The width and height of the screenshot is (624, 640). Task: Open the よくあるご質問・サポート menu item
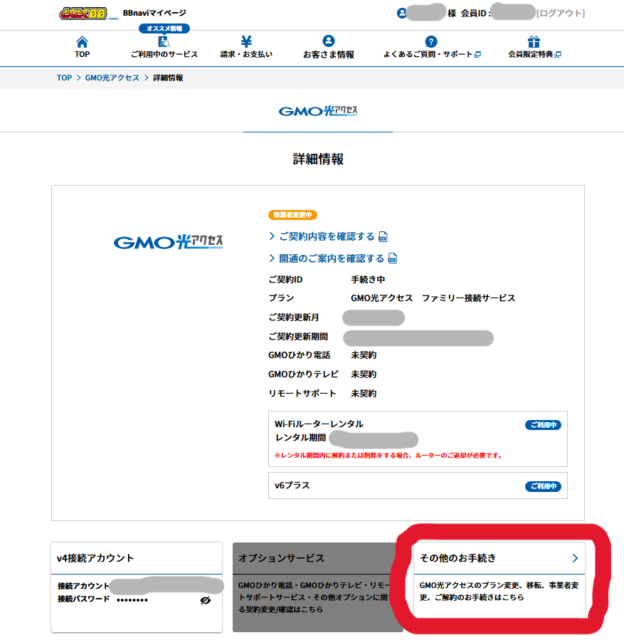(431, 54)
